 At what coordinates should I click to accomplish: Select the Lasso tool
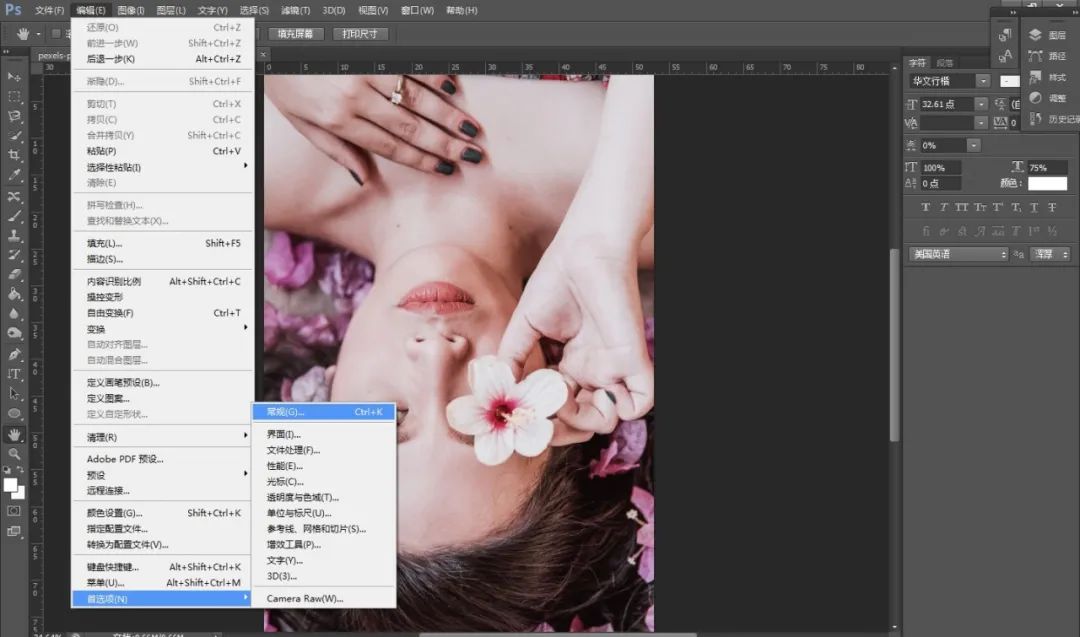tap(14, 116)
